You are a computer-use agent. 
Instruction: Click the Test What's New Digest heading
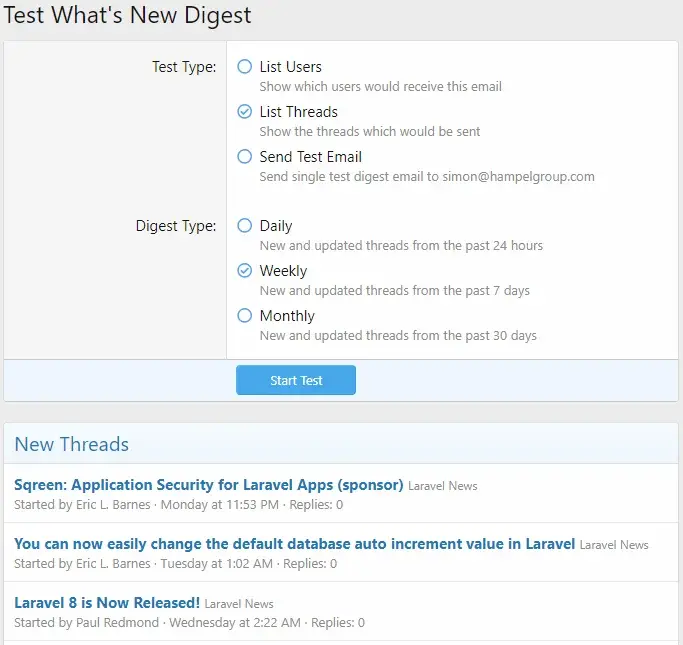click(x=127, y=15)
